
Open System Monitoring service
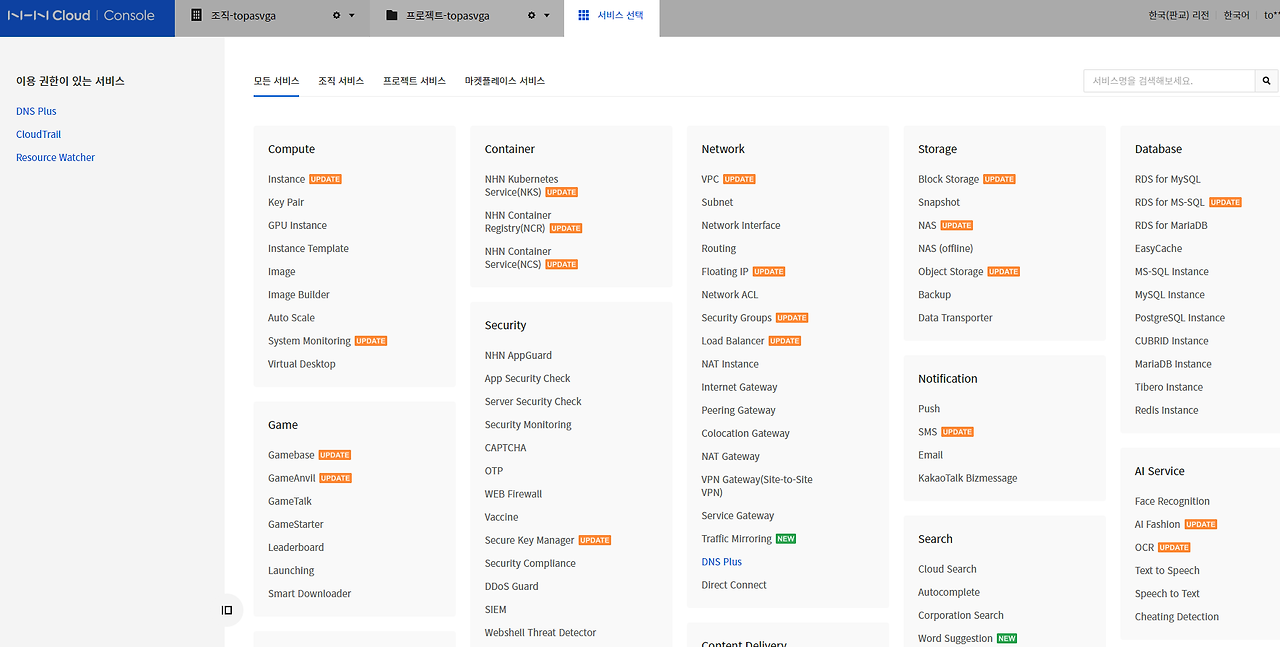pos(309,341)
